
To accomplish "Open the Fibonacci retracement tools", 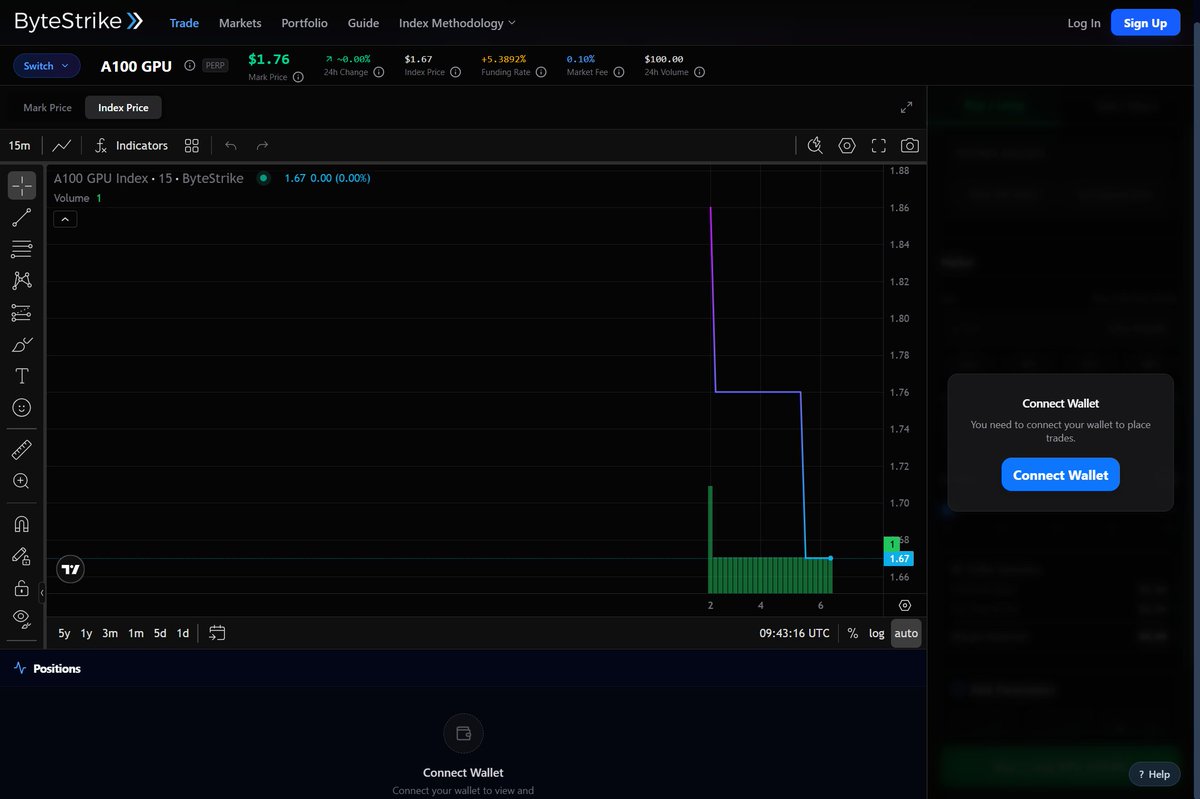I will click(21, 249).
